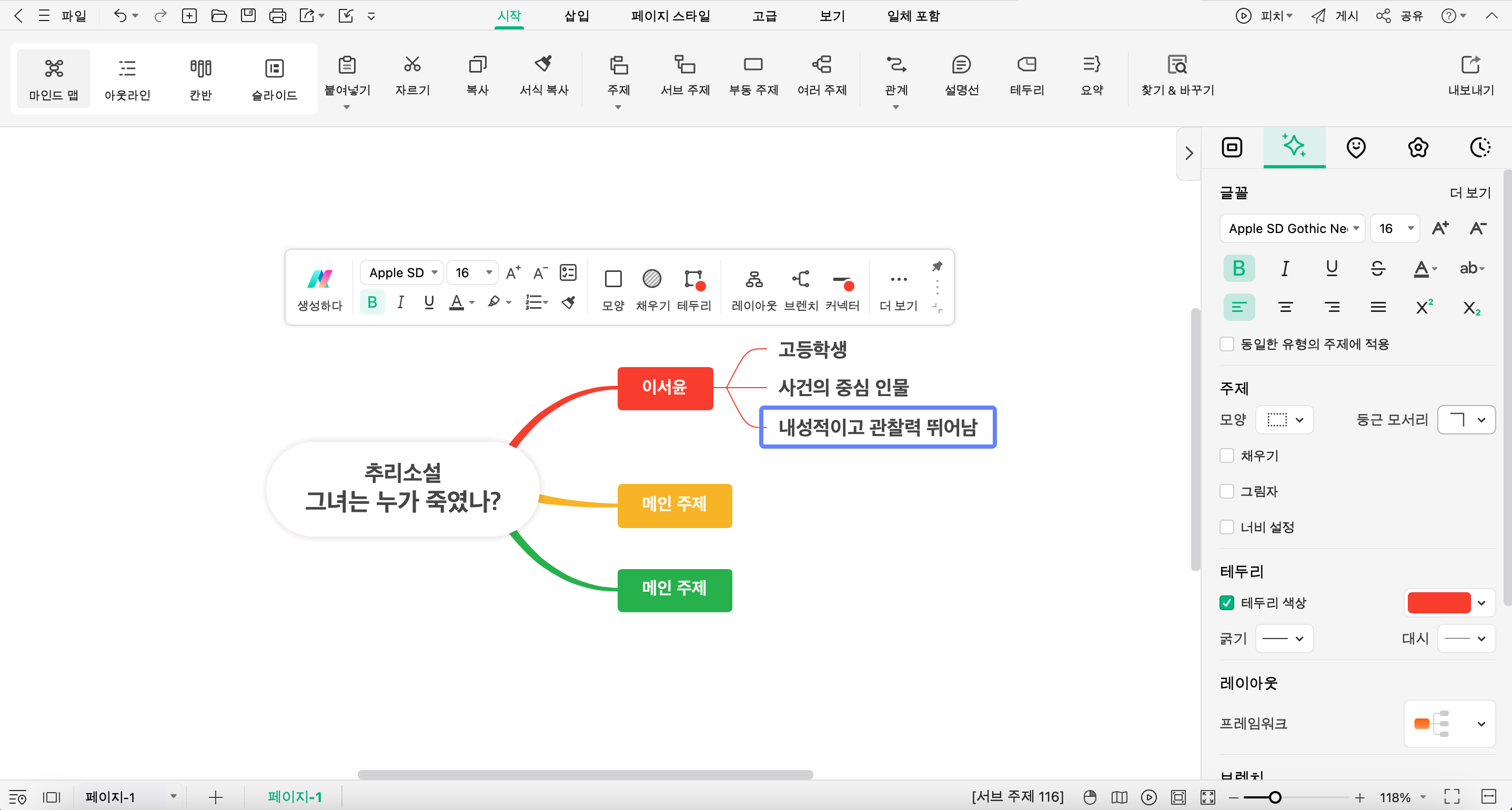Viewport: 1512px width, 810px height.
Task: Open the 페이지-1 page selector dropdown
Action: coord(130,796)
